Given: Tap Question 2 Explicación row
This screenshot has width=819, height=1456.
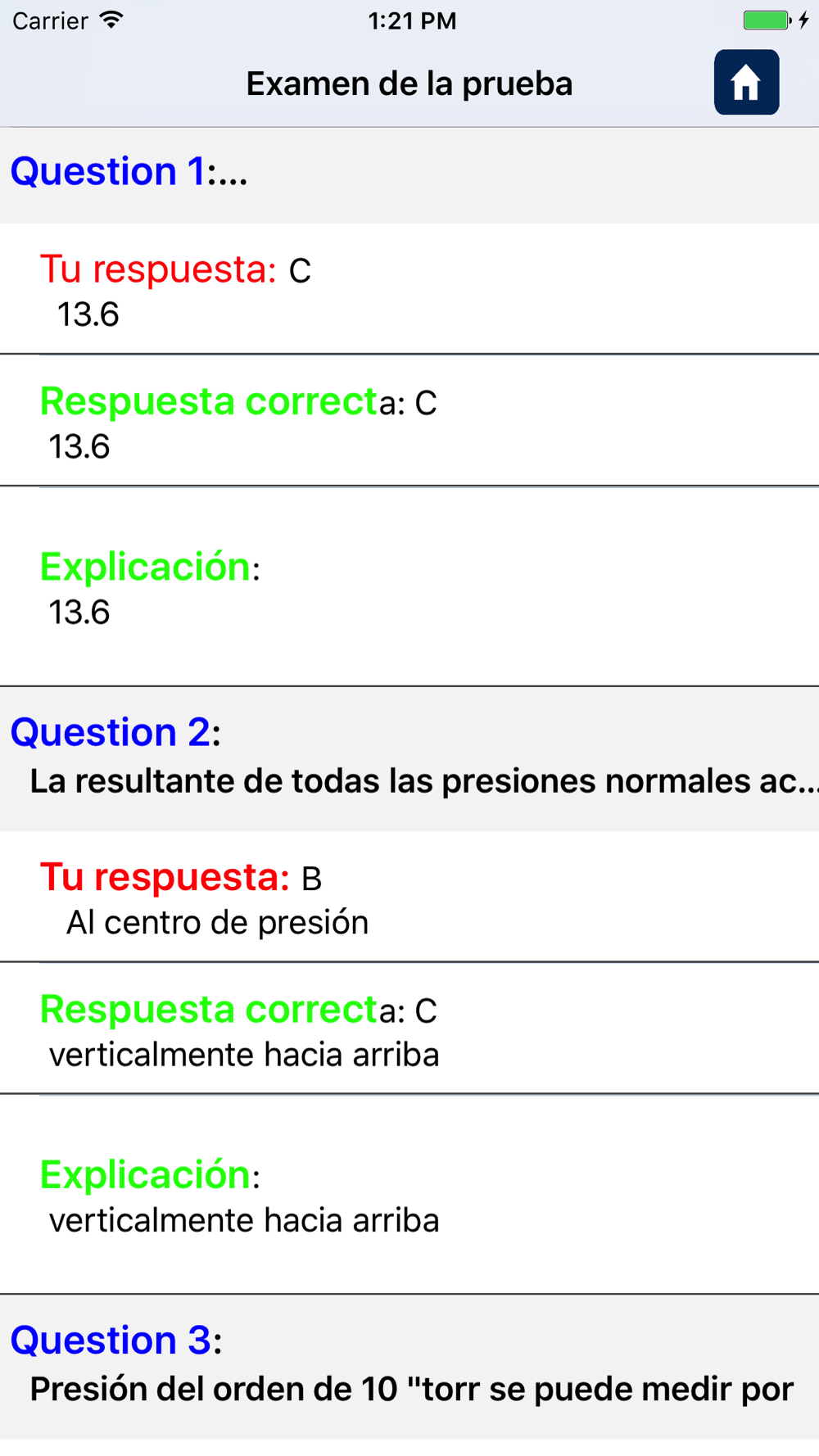Looking at the screenshot, I should tap(409, 1195).
